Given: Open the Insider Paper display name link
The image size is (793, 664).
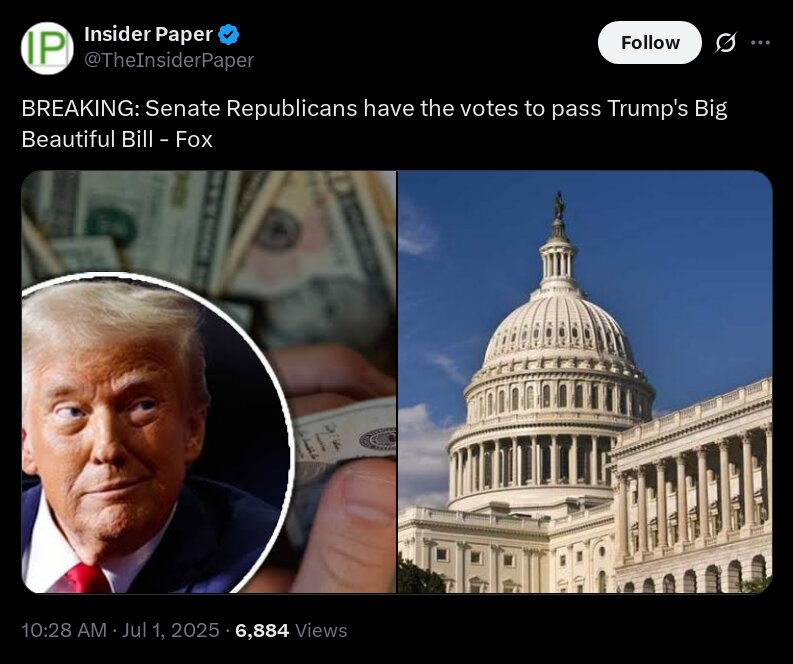Looking at the screenshot, I should point(148,34).
